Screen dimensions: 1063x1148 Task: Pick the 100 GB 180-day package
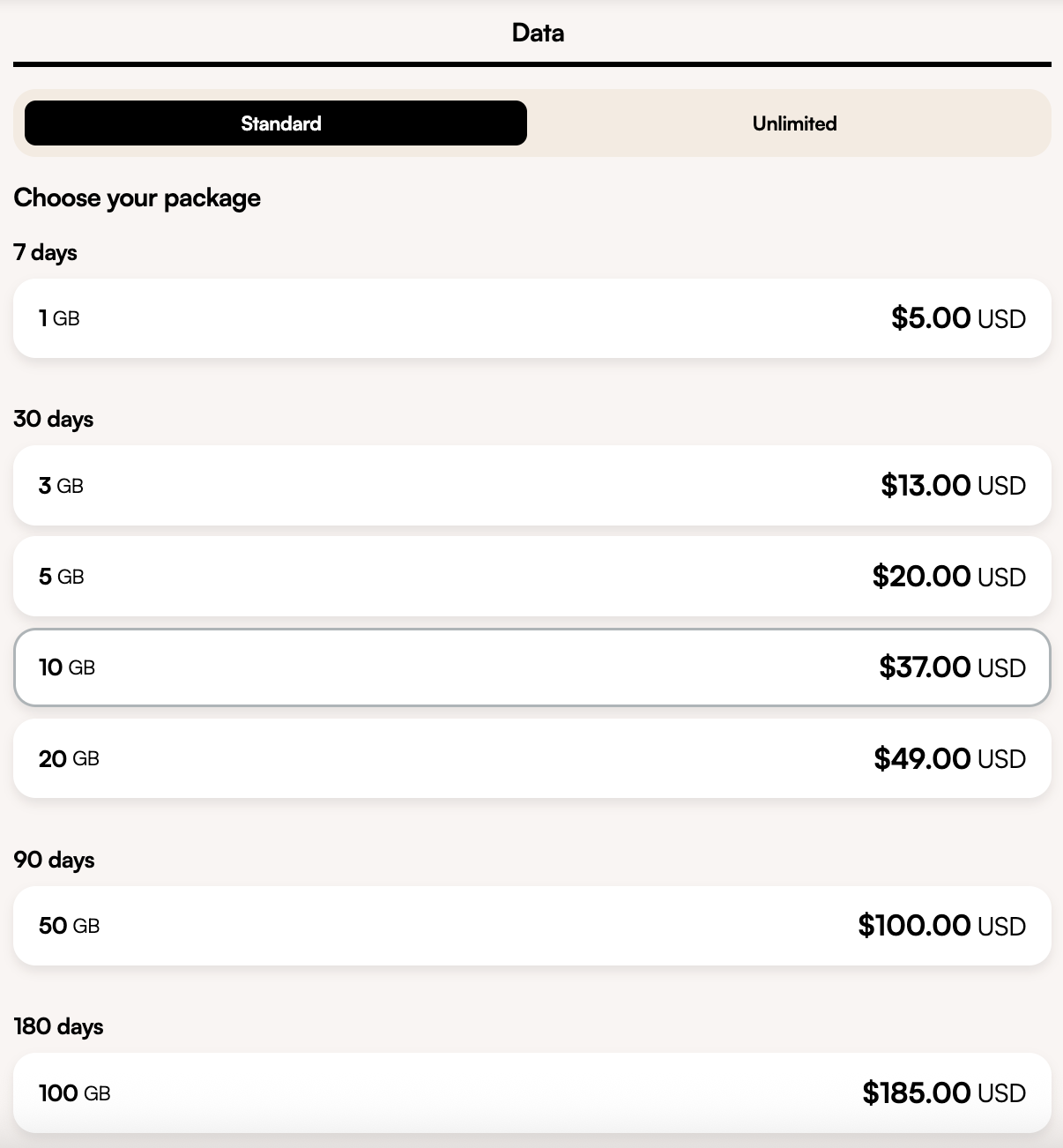(531, 1092)
